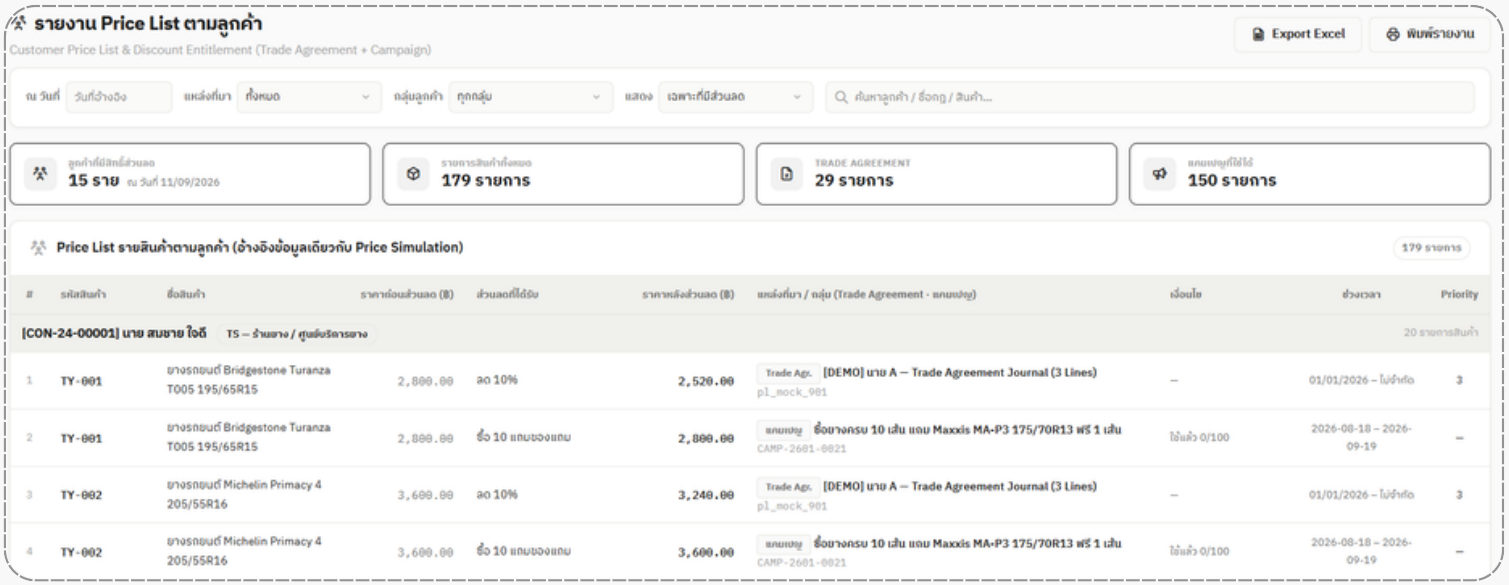
Task: Click the 15 ราย summary card
Action: pyautogui.click(x=190, y=174)
